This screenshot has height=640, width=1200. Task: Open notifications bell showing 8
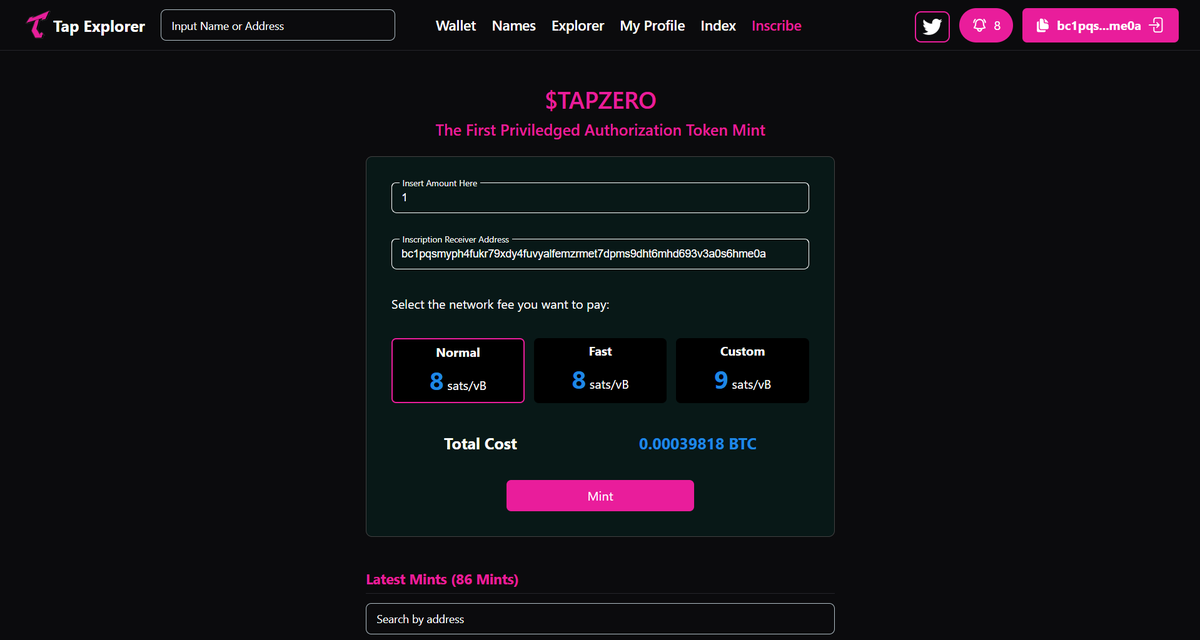[x=986, y=26]
